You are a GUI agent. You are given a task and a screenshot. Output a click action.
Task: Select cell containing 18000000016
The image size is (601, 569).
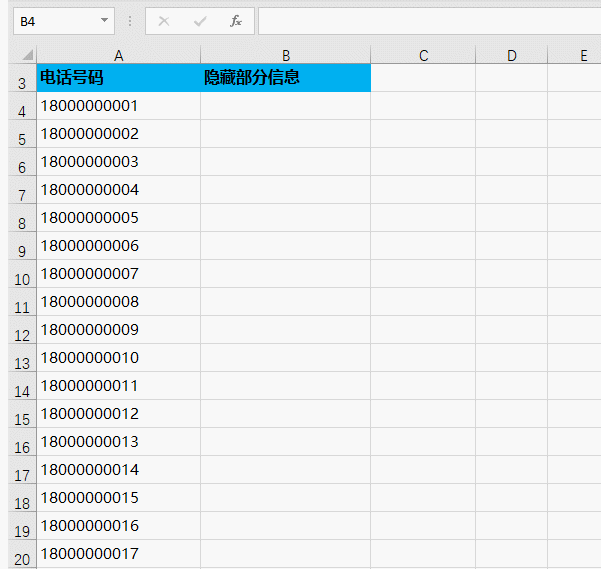click(118, 525)
